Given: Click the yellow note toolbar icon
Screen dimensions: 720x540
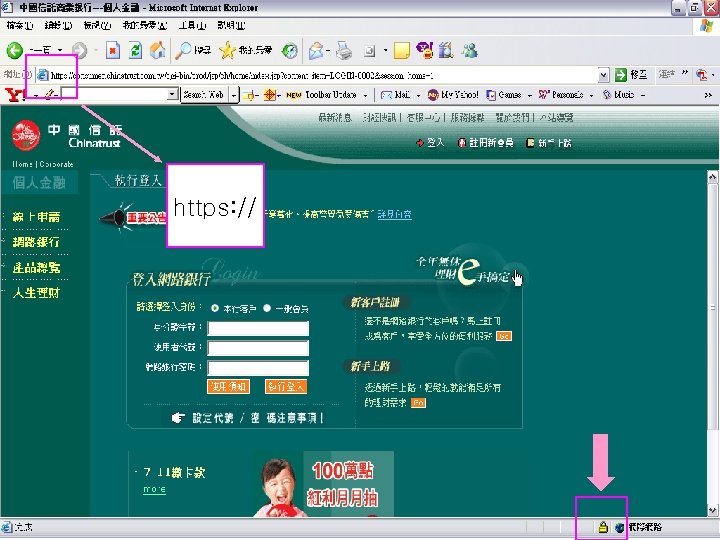Looking at the screenshot, I should pyautogui.click(x=402, y=51).
